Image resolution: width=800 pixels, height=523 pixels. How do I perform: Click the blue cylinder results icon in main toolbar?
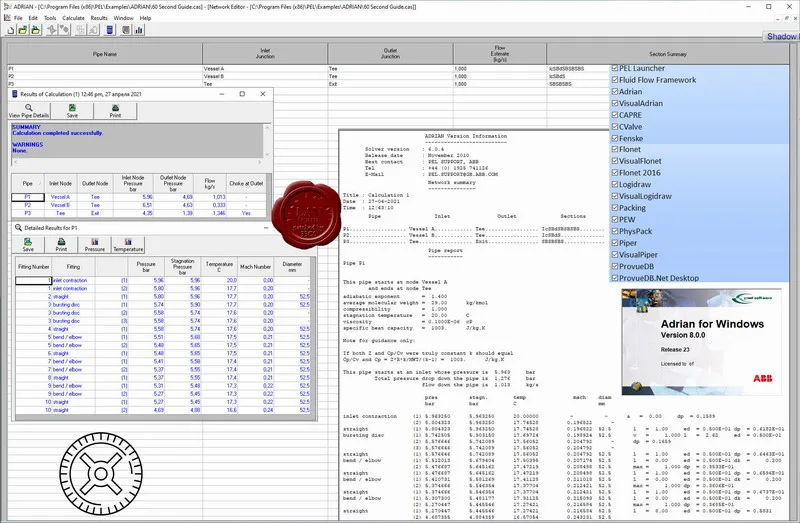tap(109, 31)
